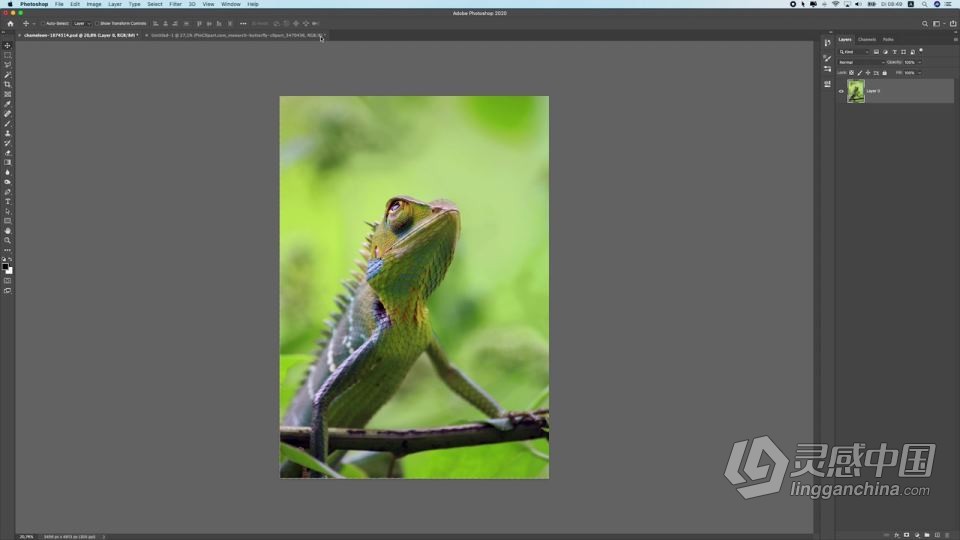960x540 pixels.
Task: Click background color swatch
Action: pyautogui.click(x=10, y=271)
